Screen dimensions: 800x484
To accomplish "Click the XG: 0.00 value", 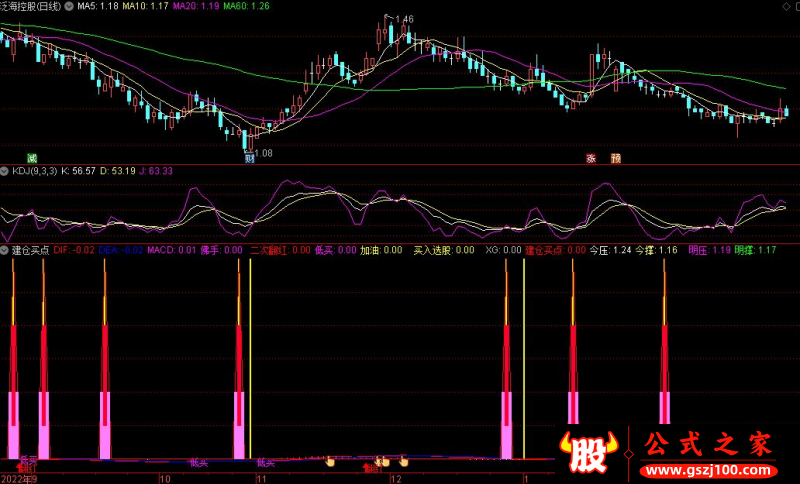I will tap(503, 250).
